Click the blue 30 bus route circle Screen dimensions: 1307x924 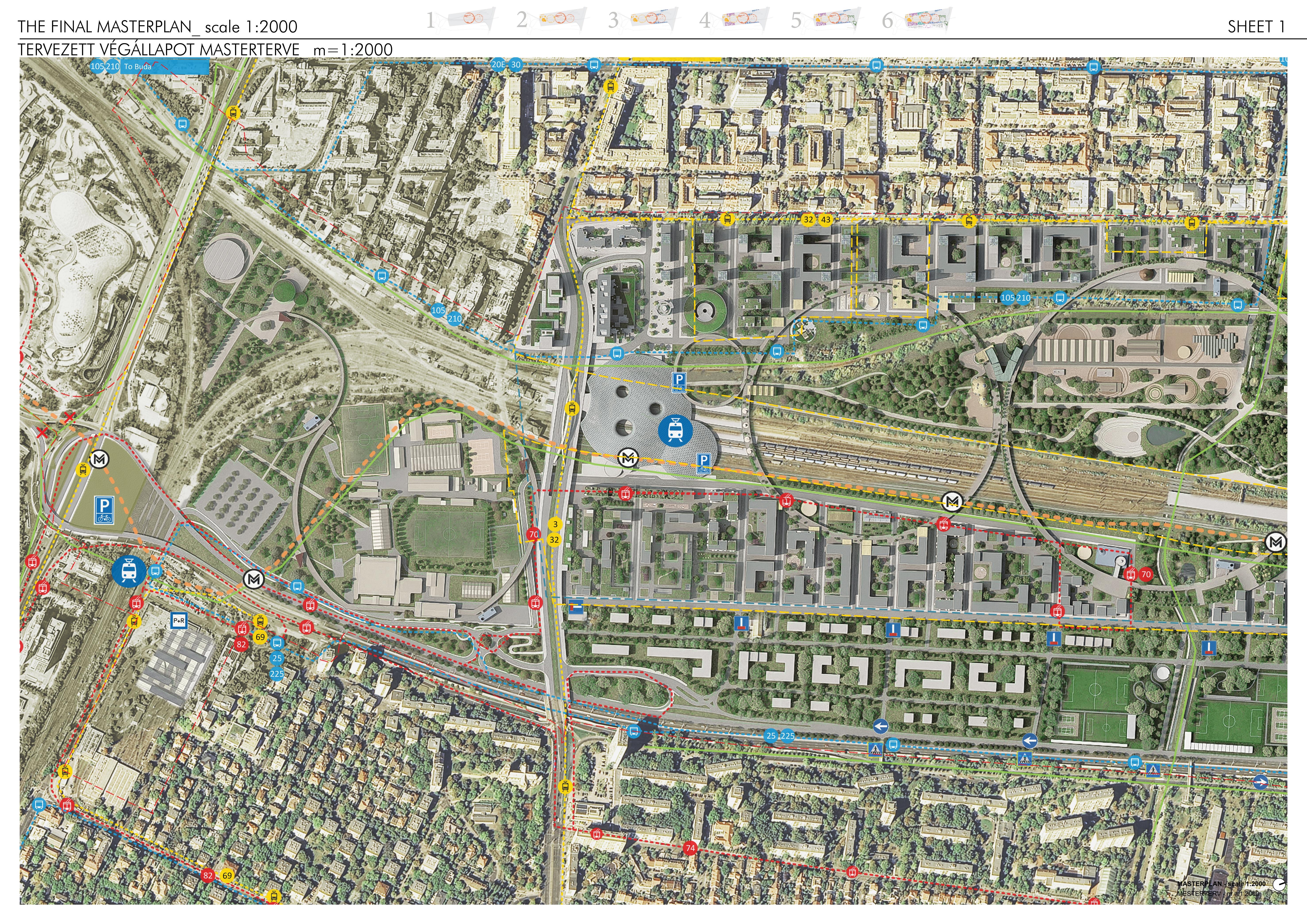pyautogui.click(x=516, y=65)
